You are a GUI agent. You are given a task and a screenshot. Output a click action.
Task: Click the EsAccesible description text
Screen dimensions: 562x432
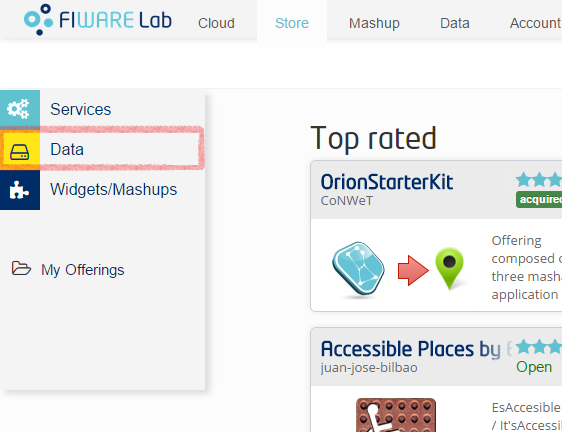(527, 416)
